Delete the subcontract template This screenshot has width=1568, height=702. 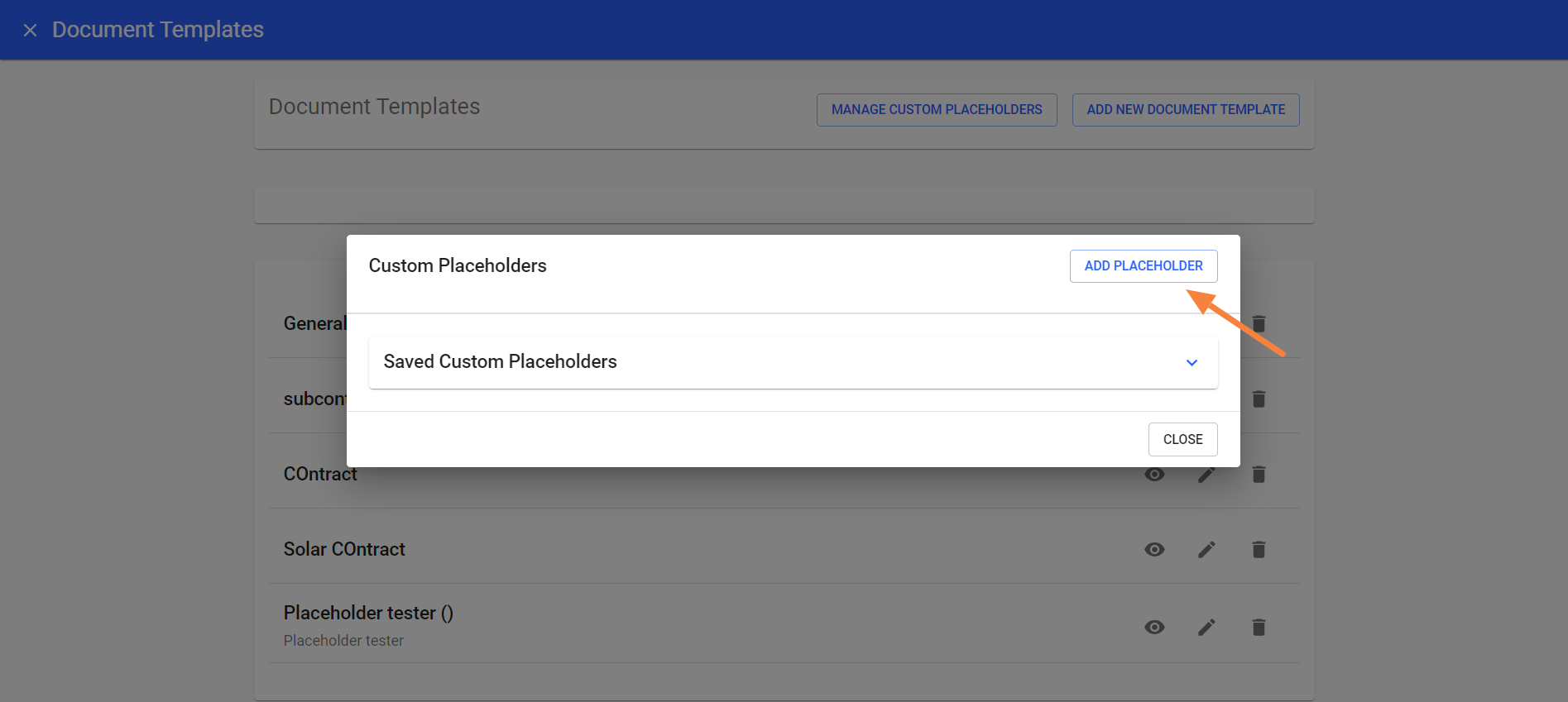point(1259,399)
